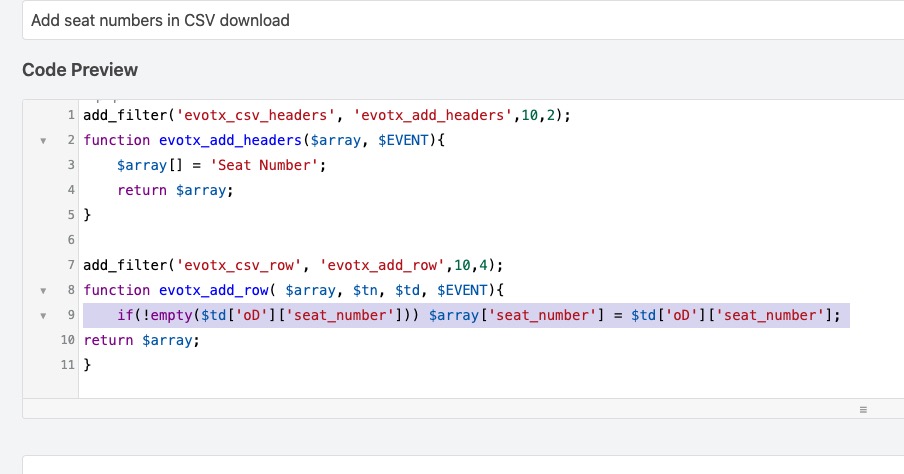Collapse the function fold arrow on line 2
Screen dimensions: 904x474
[43, 141]
